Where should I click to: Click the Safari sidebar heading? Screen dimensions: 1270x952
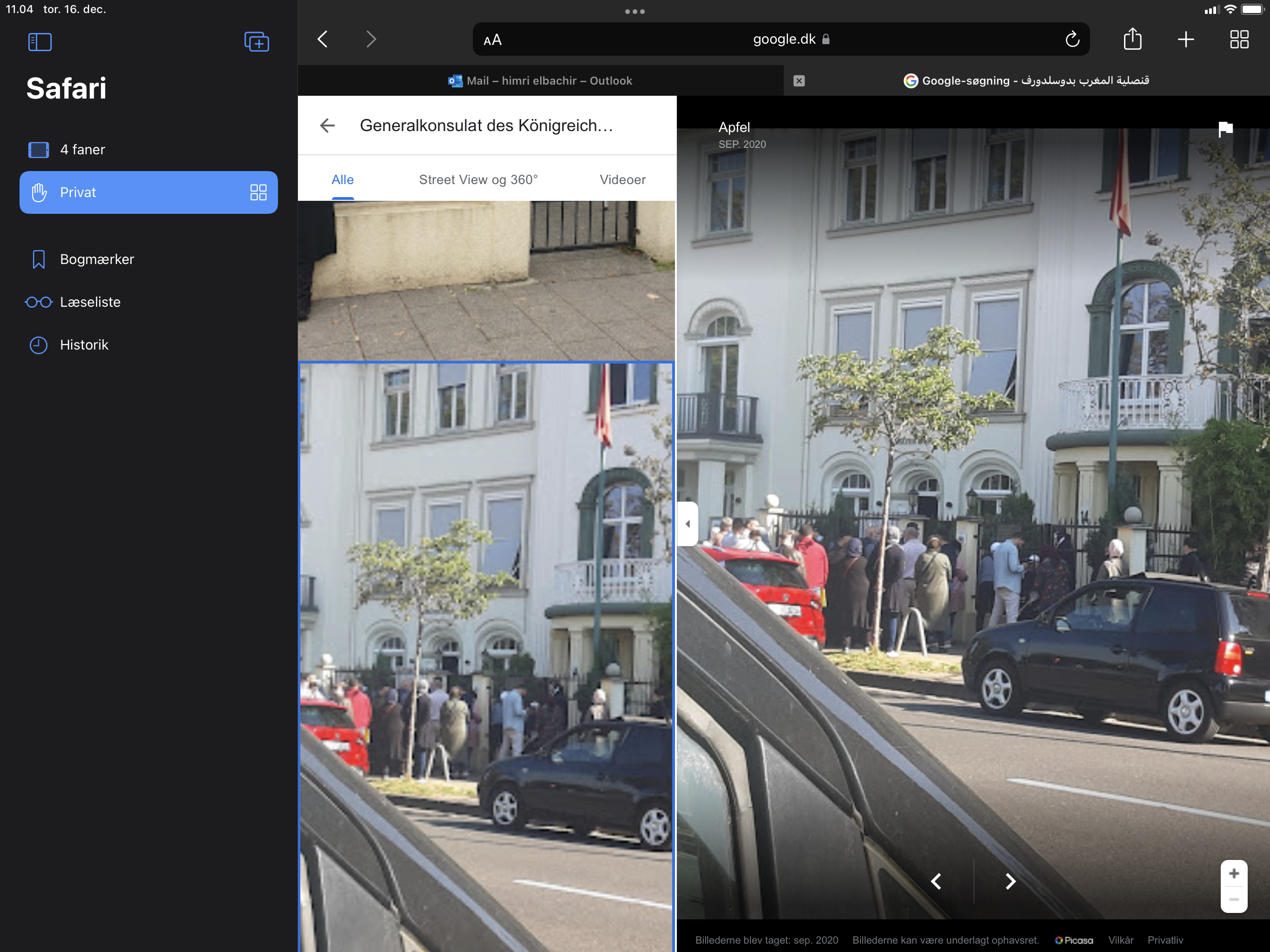point(66,88)
